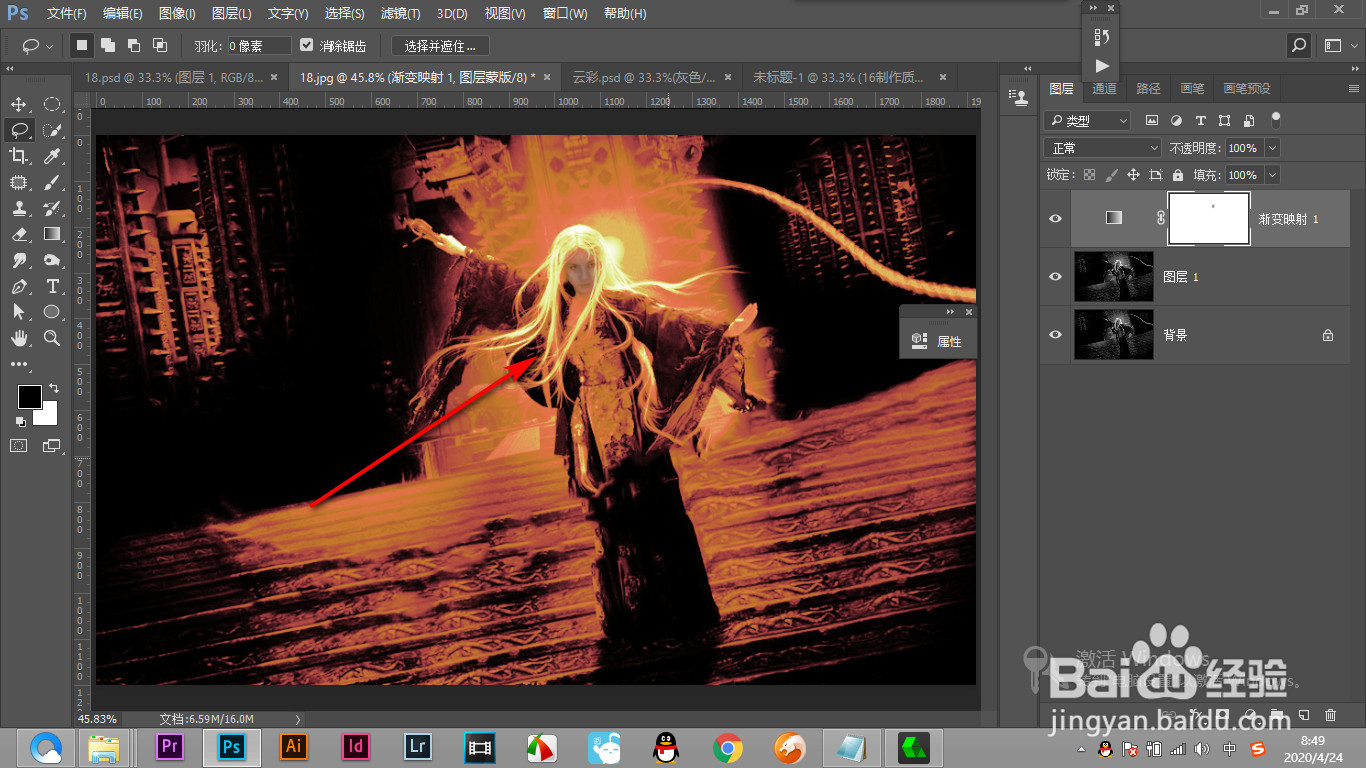This screenshot has width=1366, height=768.
Task: Click the 选择并遮住 button
Action: pyautogui.click(x=440, y=45)
